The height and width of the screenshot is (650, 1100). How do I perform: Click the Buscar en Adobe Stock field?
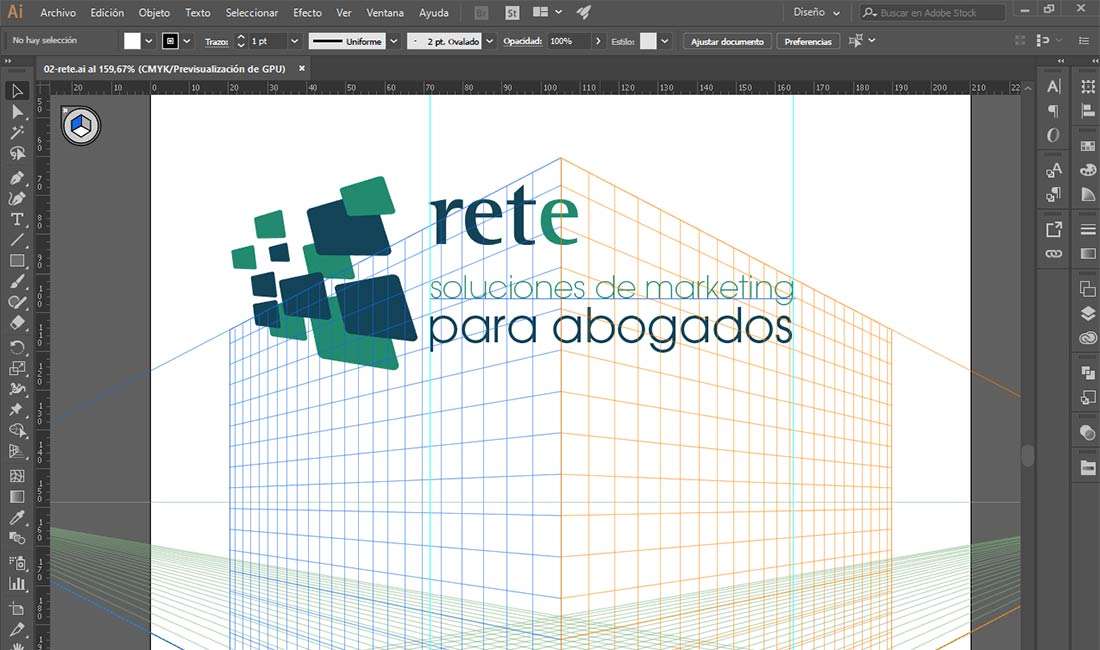click(x=933, y=13)
